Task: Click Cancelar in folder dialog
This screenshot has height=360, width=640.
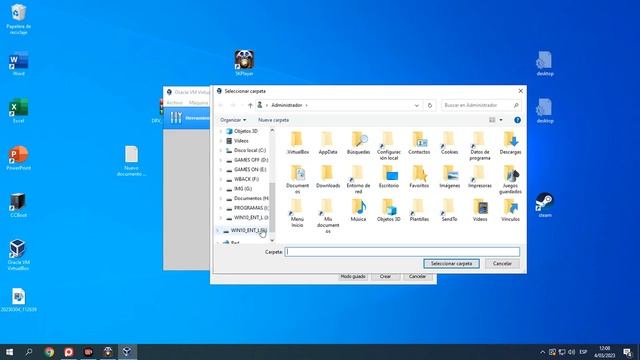Action: click(x=502, y=264)
